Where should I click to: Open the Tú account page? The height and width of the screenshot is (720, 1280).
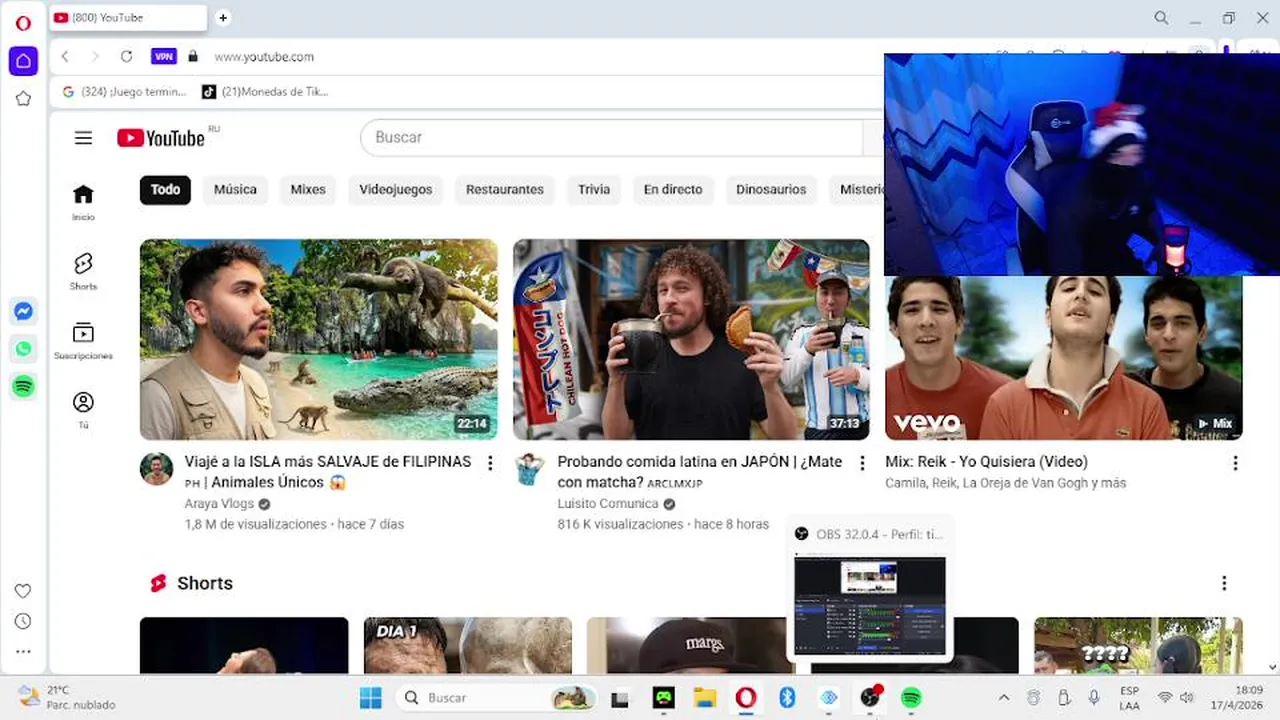tap(83, 410)
